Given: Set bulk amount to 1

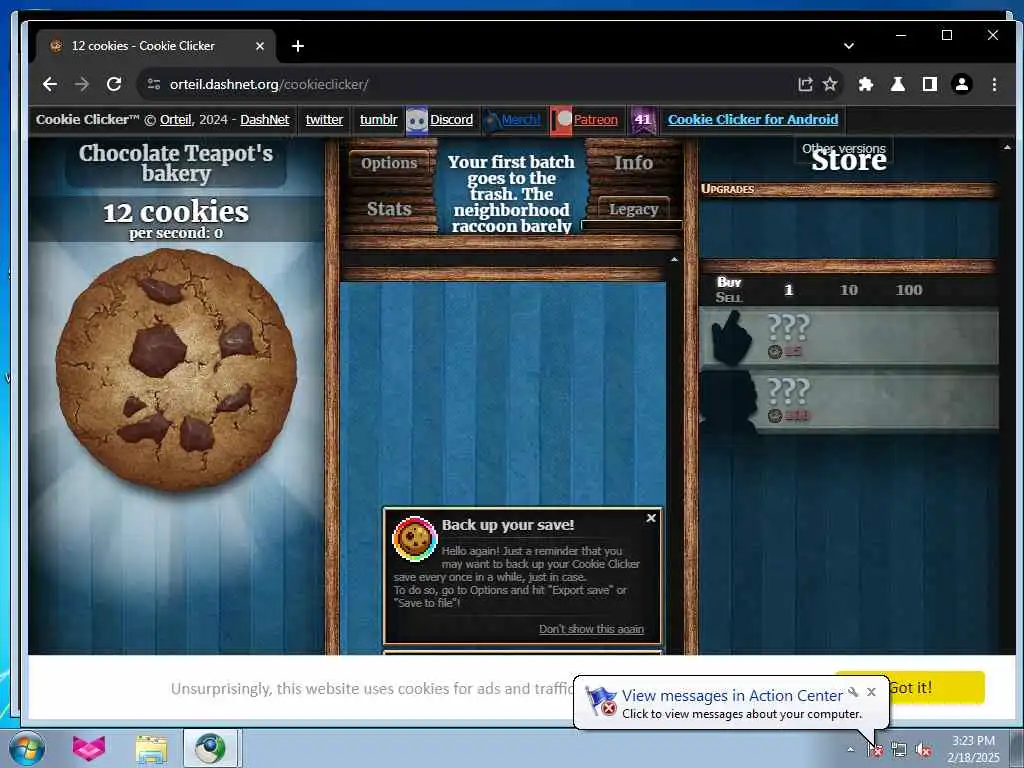Looking at the screenshot, I should click(788, 290).
